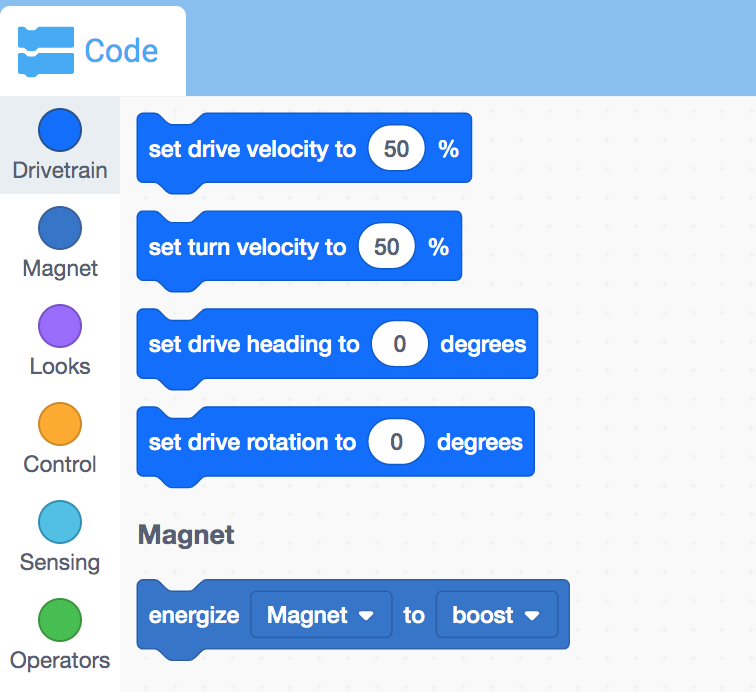
Task: Expand the boost mode dropdown
Action: click(x=497, y=615)
